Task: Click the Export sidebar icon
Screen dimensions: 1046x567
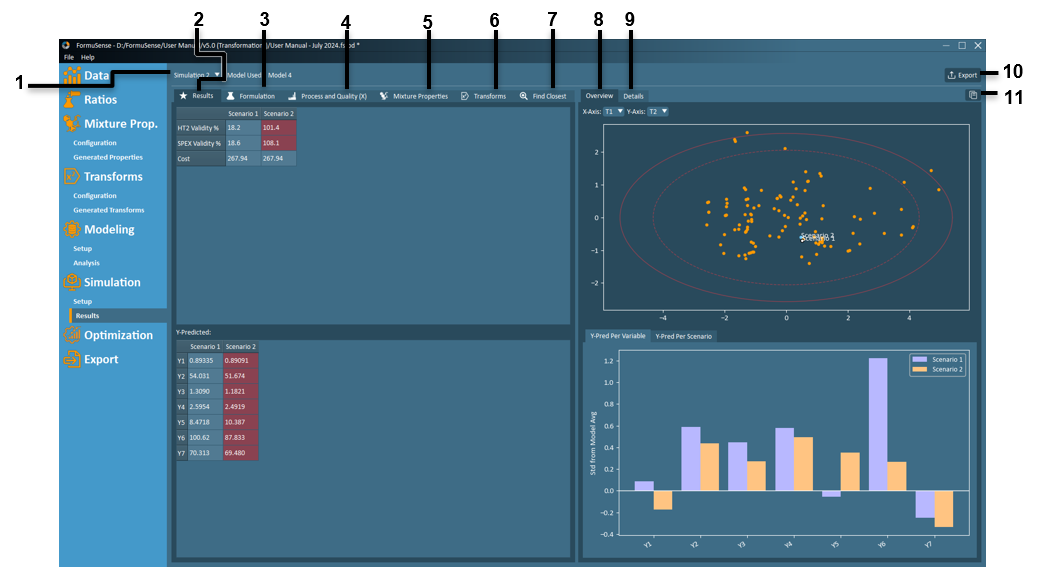Action: (x=71, y=360)
